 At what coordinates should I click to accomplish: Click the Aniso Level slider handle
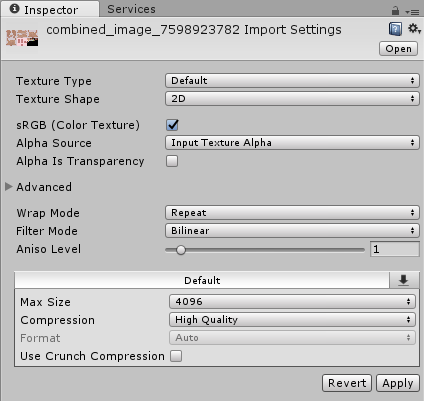181,250
